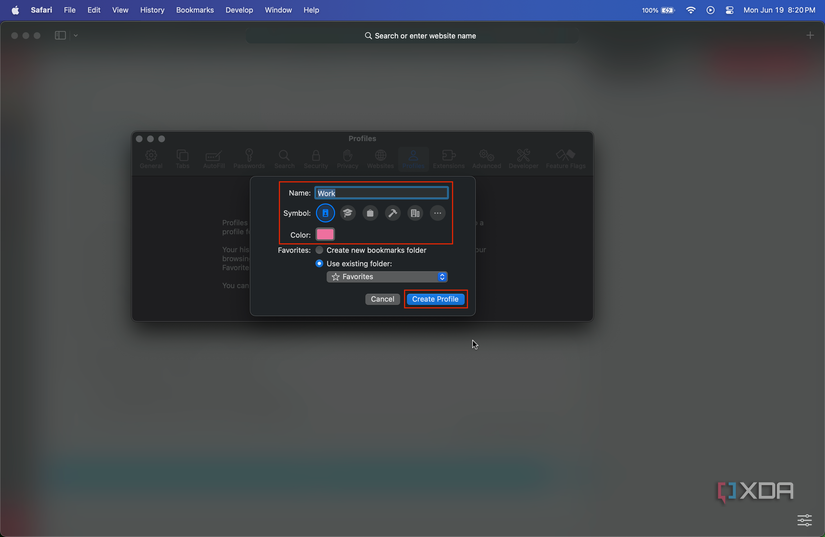
Task: Open the Favorites folder dropdown
Action: (387, 277)
